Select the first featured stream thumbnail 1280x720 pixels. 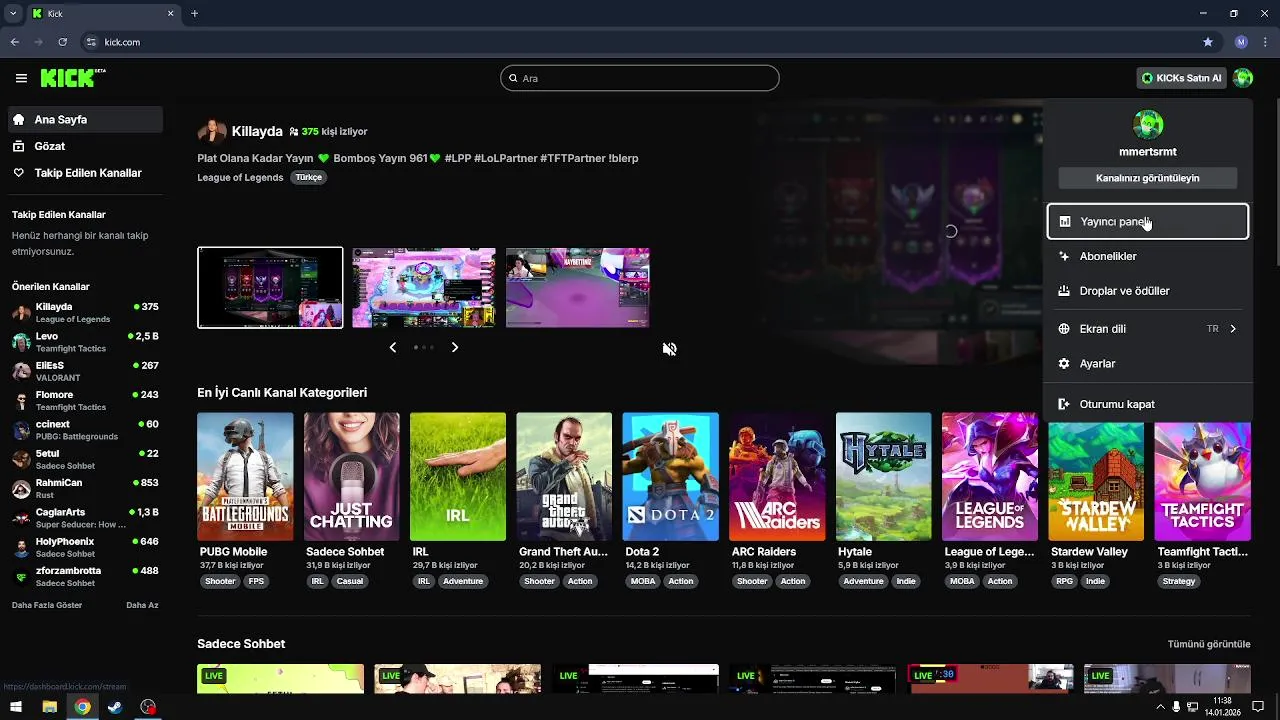click(270, 287)
